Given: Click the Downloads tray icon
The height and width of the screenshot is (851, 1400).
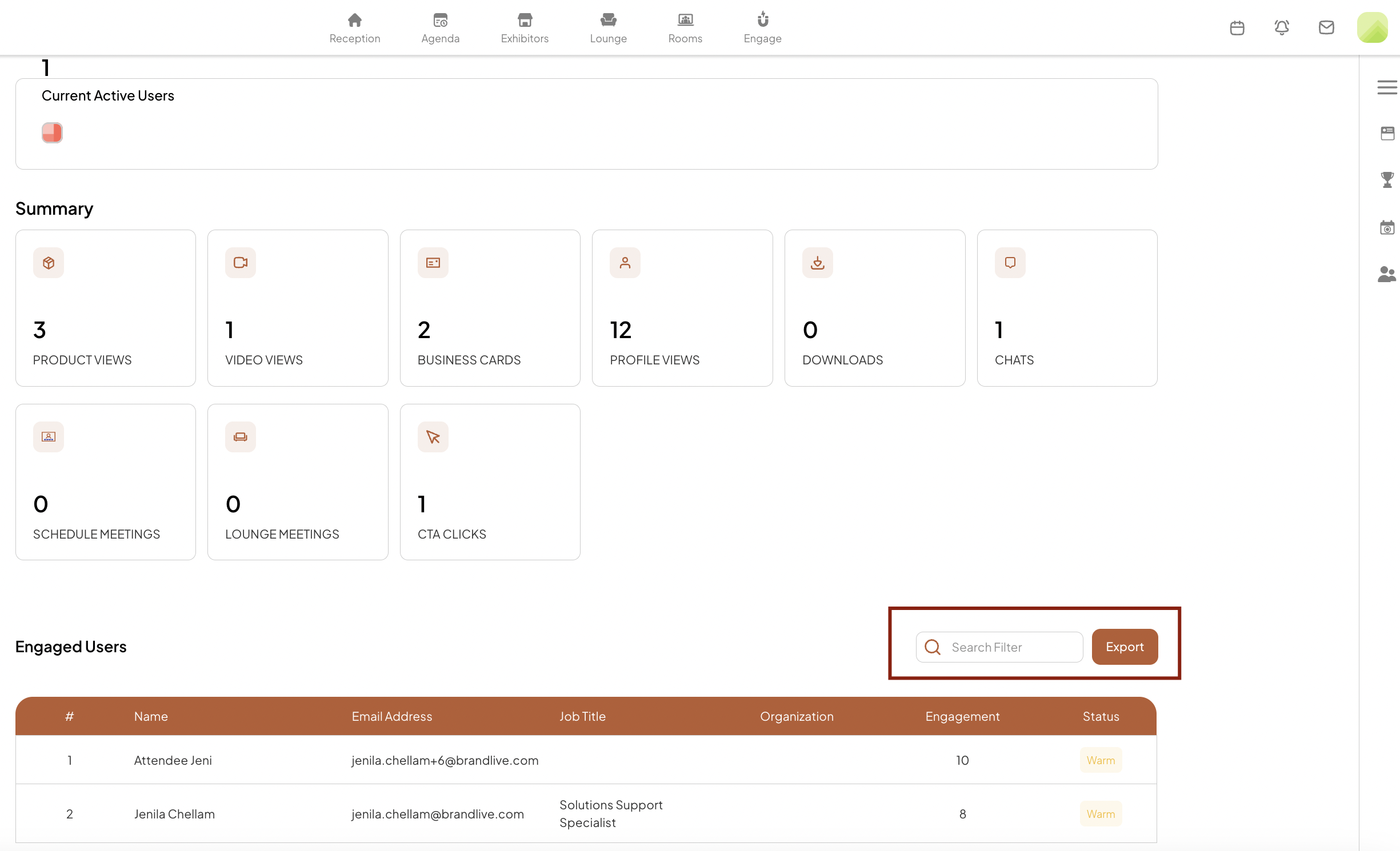Looking at the screenshot, I should (818, 263).
